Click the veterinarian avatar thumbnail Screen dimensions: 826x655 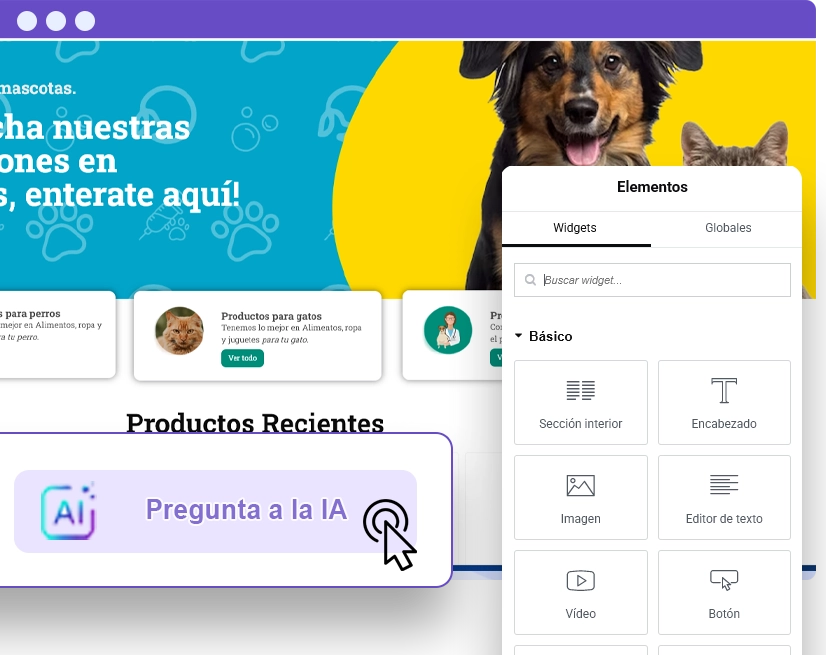(x=447, y=331)
